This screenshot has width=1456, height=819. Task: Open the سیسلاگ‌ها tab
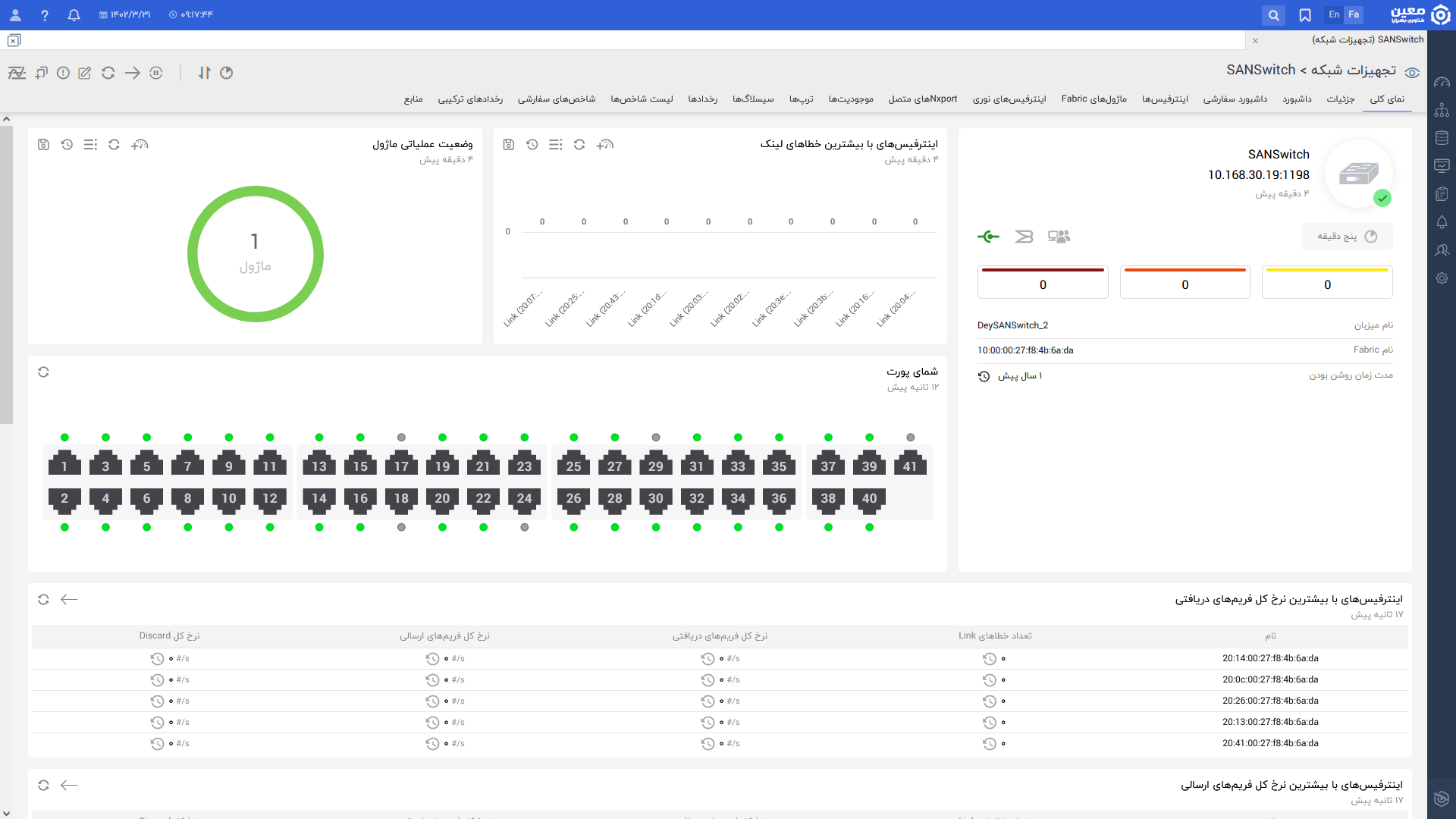pos(753,99)
